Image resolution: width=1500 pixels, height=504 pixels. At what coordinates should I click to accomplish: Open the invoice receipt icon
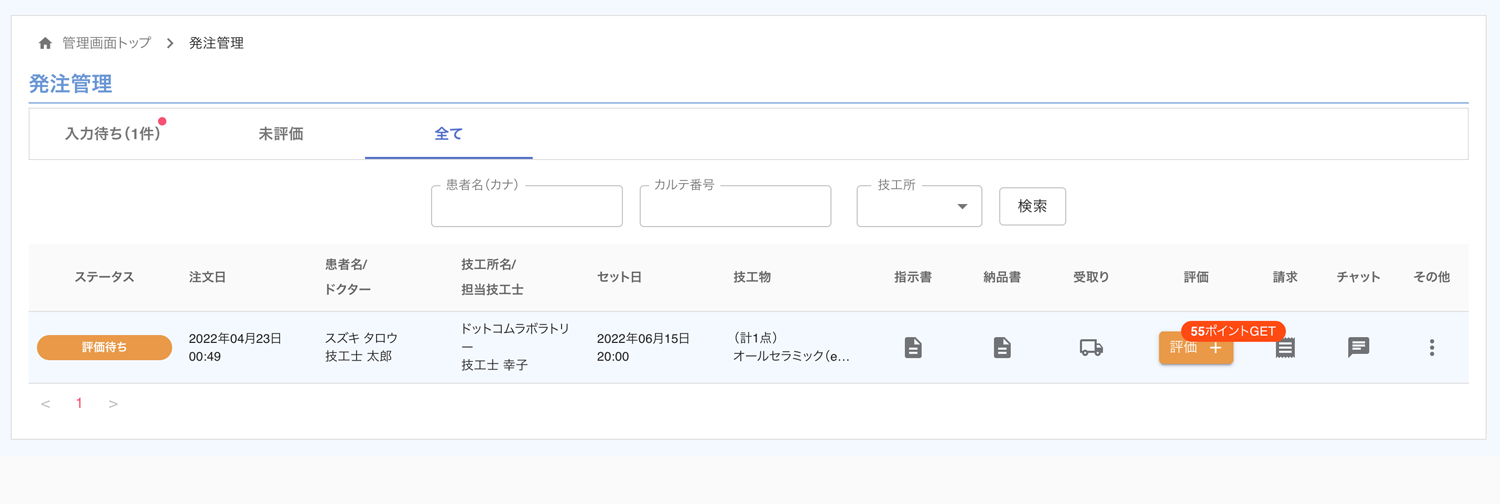(x=1286, y=349)
